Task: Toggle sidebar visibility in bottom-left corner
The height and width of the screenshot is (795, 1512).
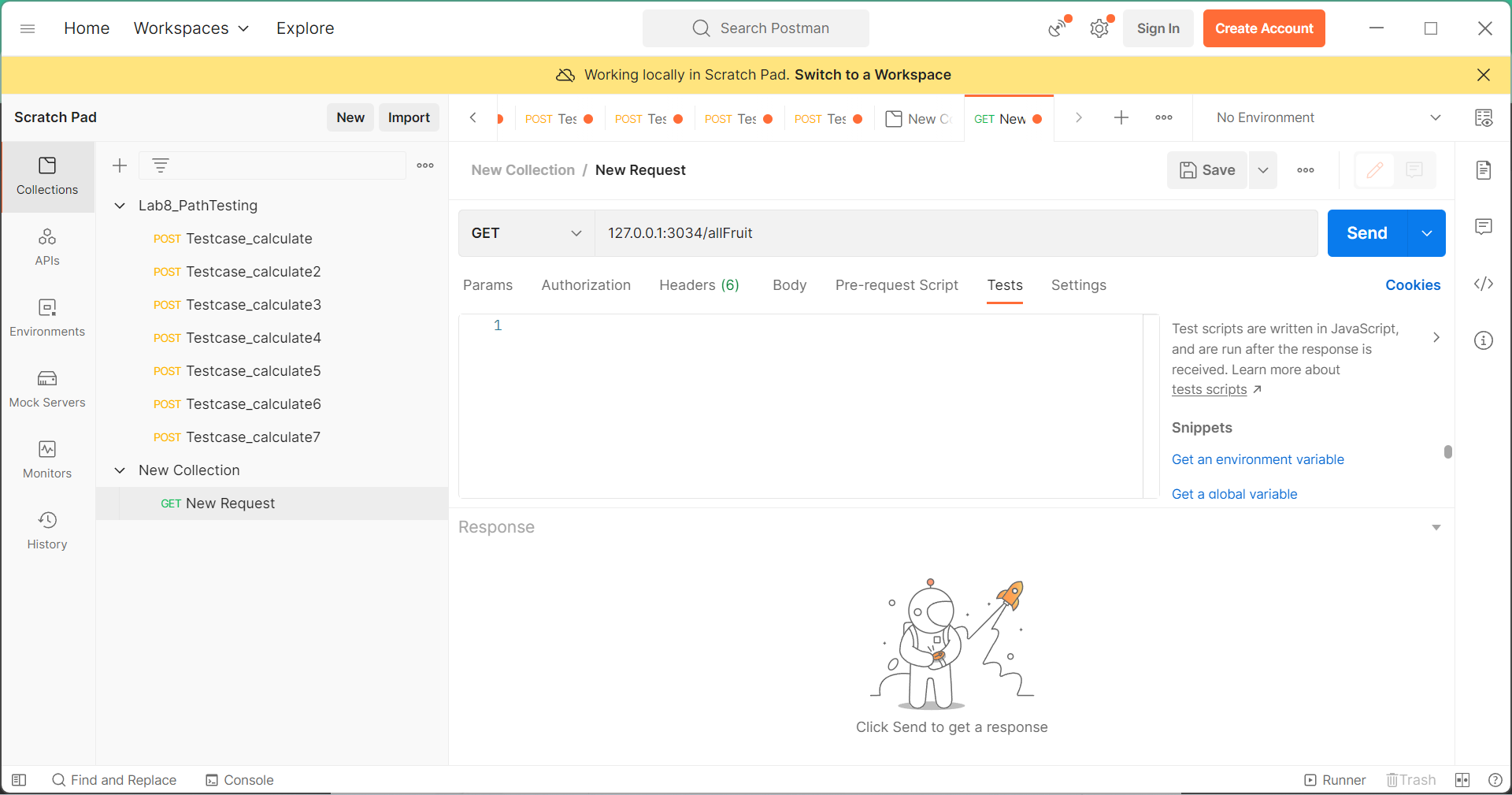Action: tap(19, 780)
